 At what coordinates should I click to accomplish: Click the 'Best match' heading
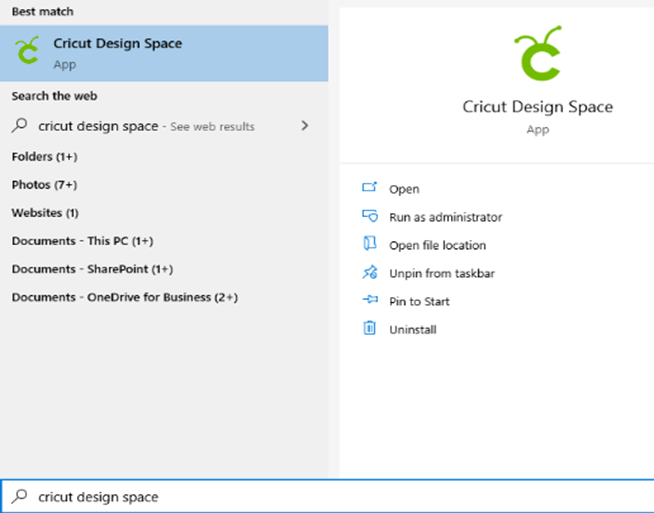point(43,12)
